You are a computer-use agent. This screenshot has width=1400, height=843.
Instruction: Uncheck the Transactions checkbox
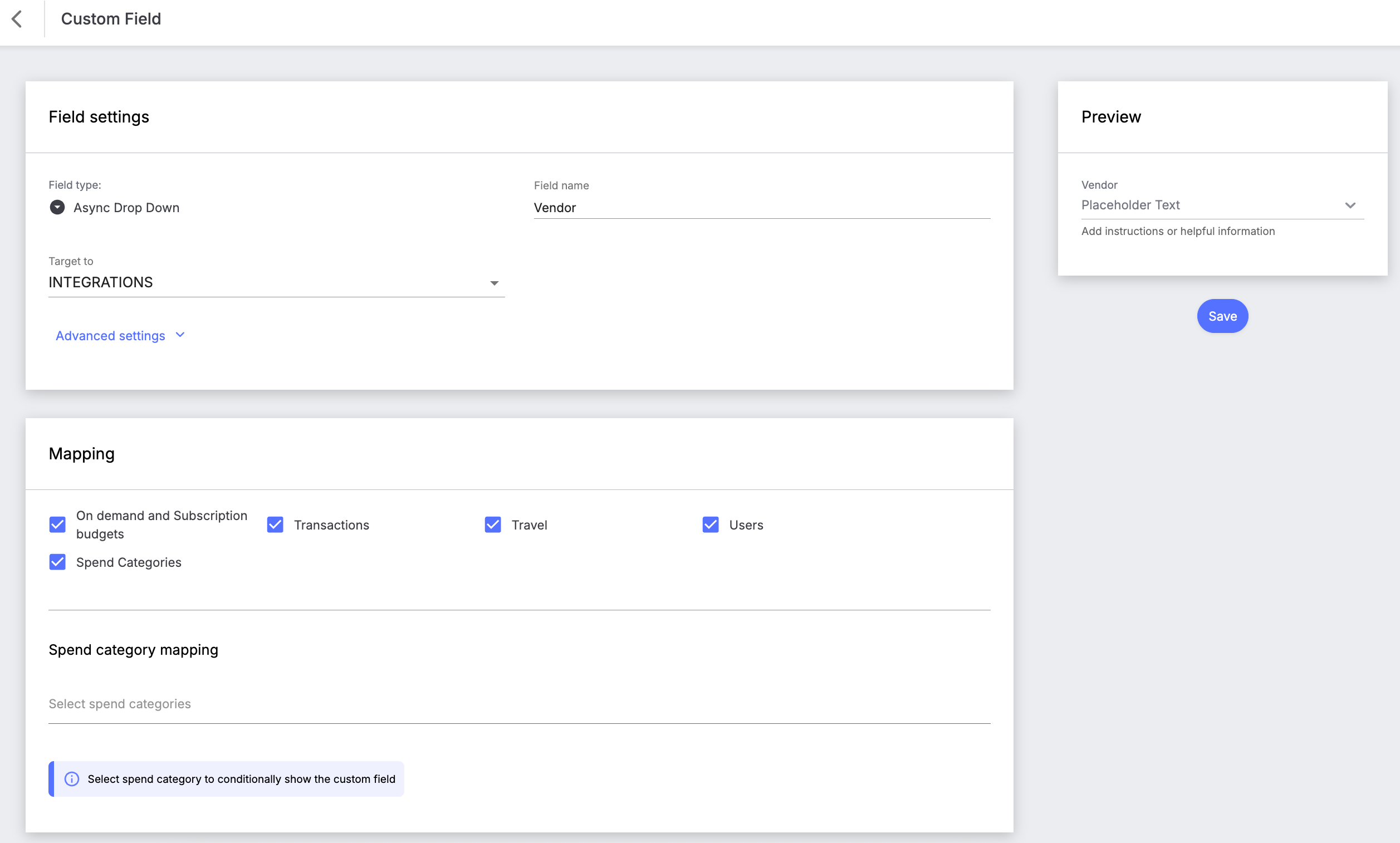275,525
